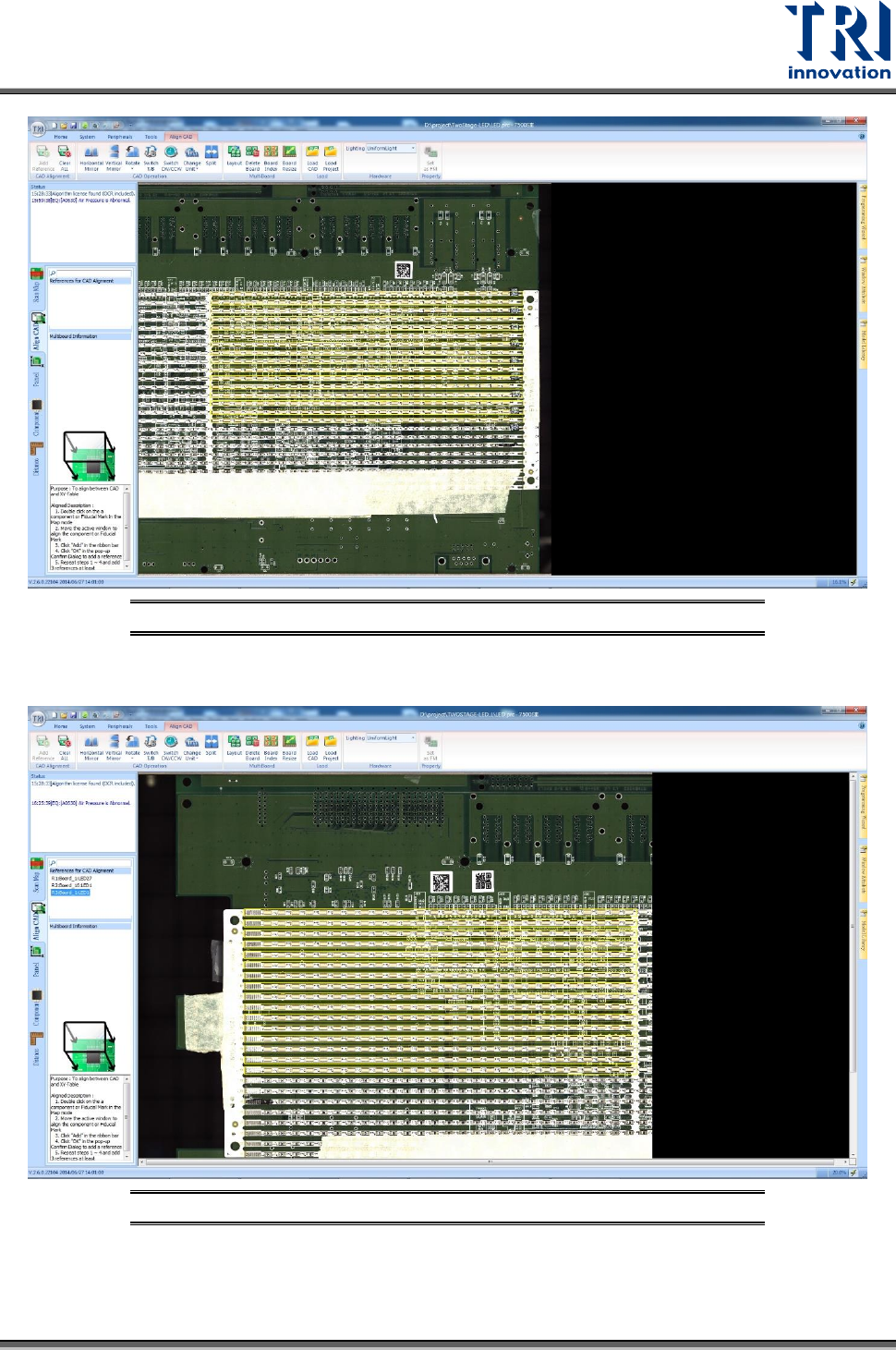Click Add Reference in the upper window ribbon
This screenshot has height=1350, width=896.
pyautogui.click(x=43, y=157)
